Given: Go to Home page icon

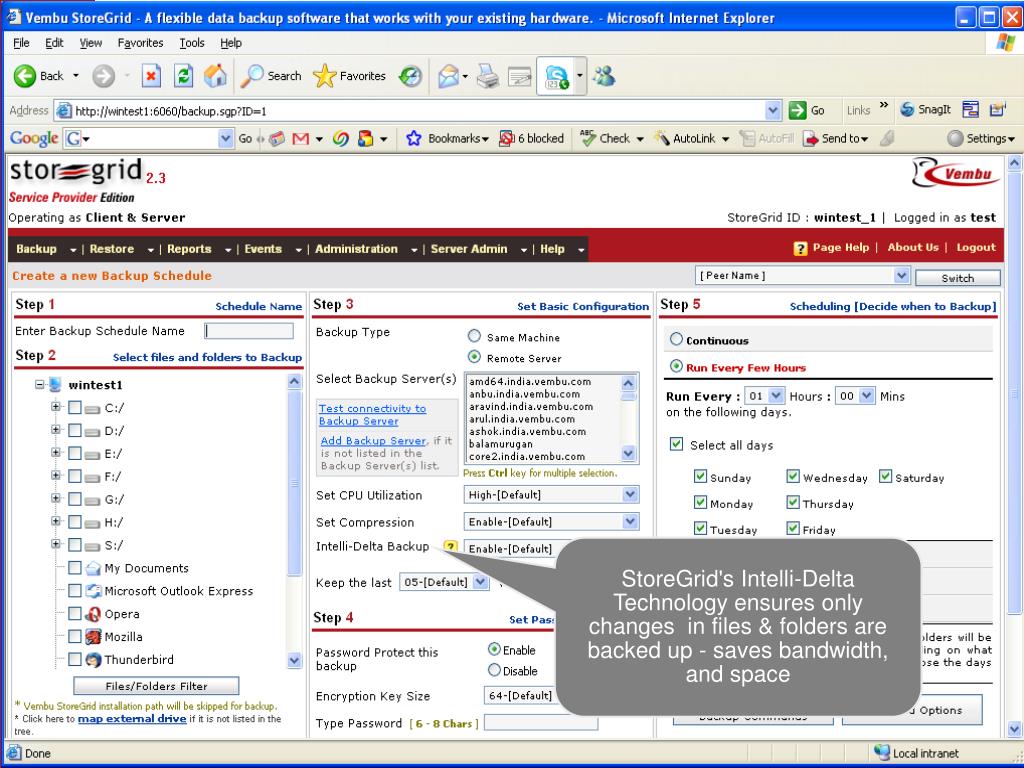Looking at the screenshot, I should tap(215, 76).
